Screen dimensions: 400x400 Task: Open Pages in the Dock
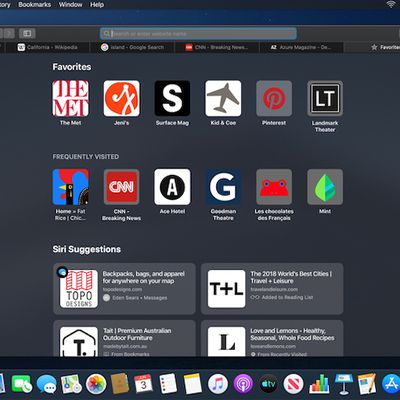point(367,384)
